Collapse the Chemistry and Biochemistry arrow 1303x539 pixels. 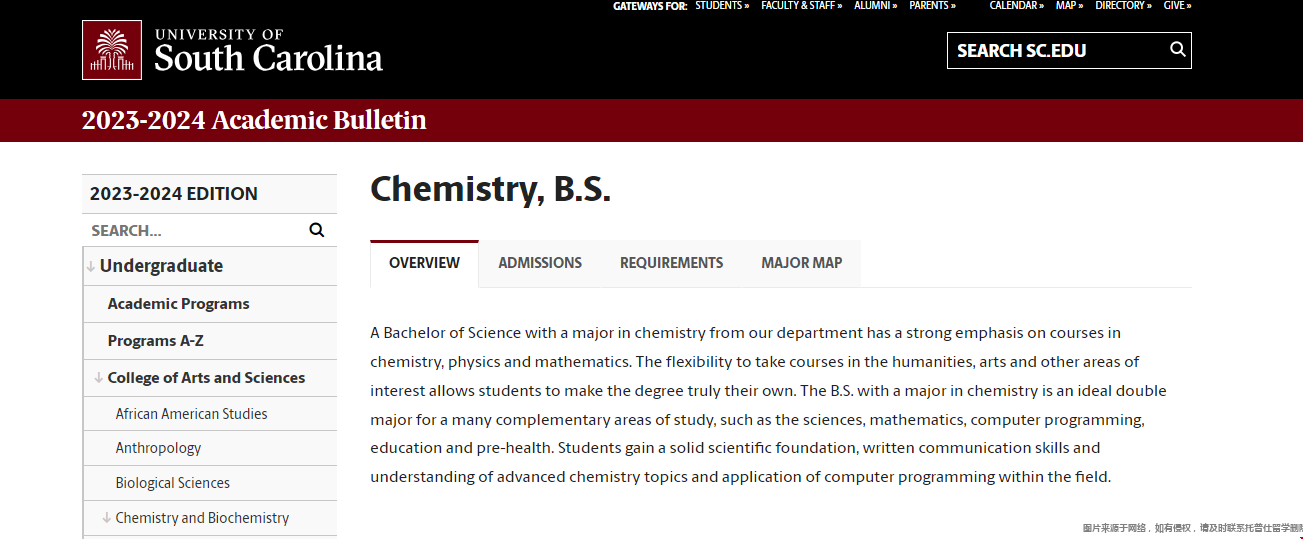pyautogui.click(x=107, y=518)
